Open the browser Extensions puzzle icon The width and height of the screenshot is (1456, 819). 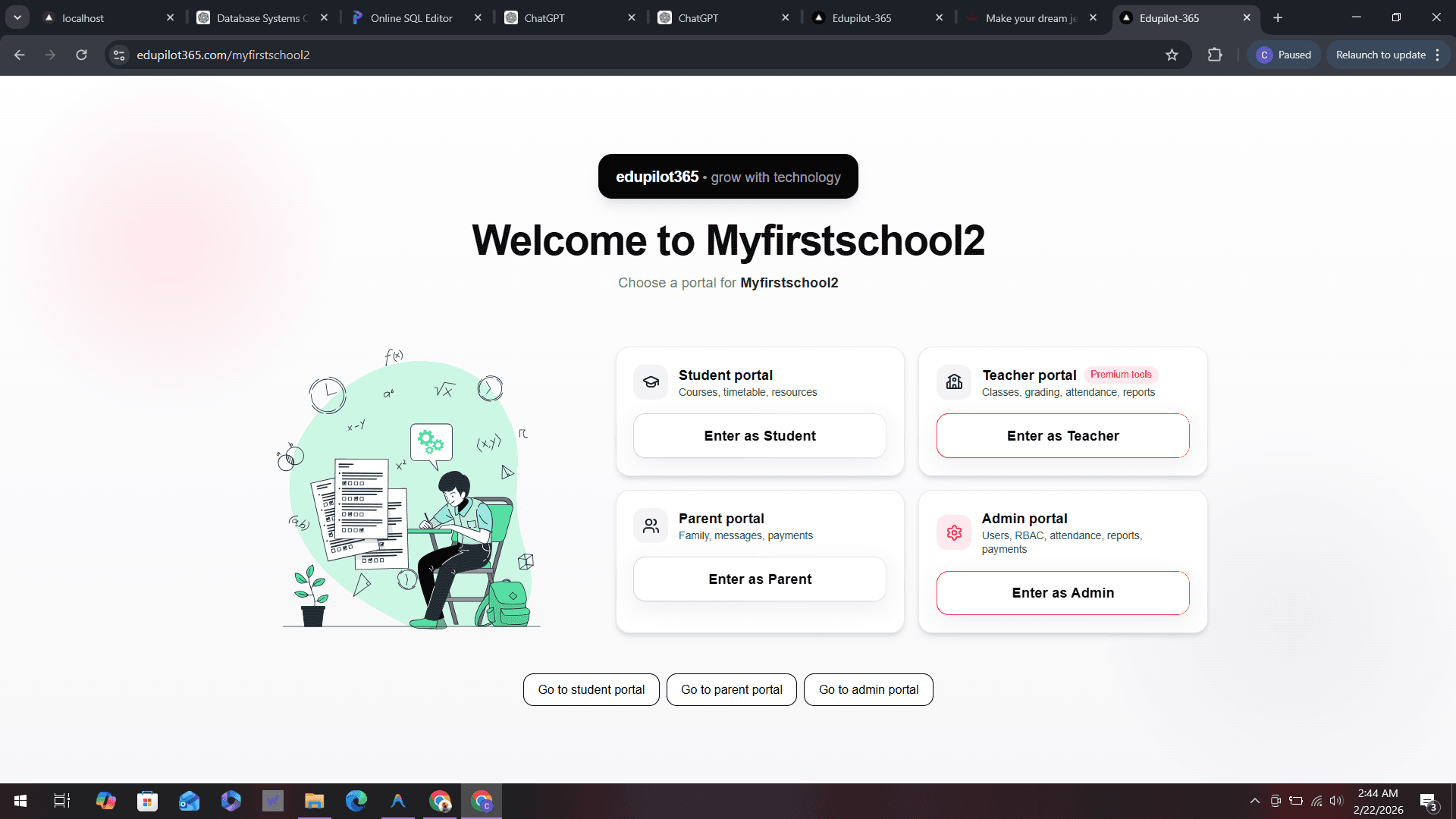(1215, 55)
